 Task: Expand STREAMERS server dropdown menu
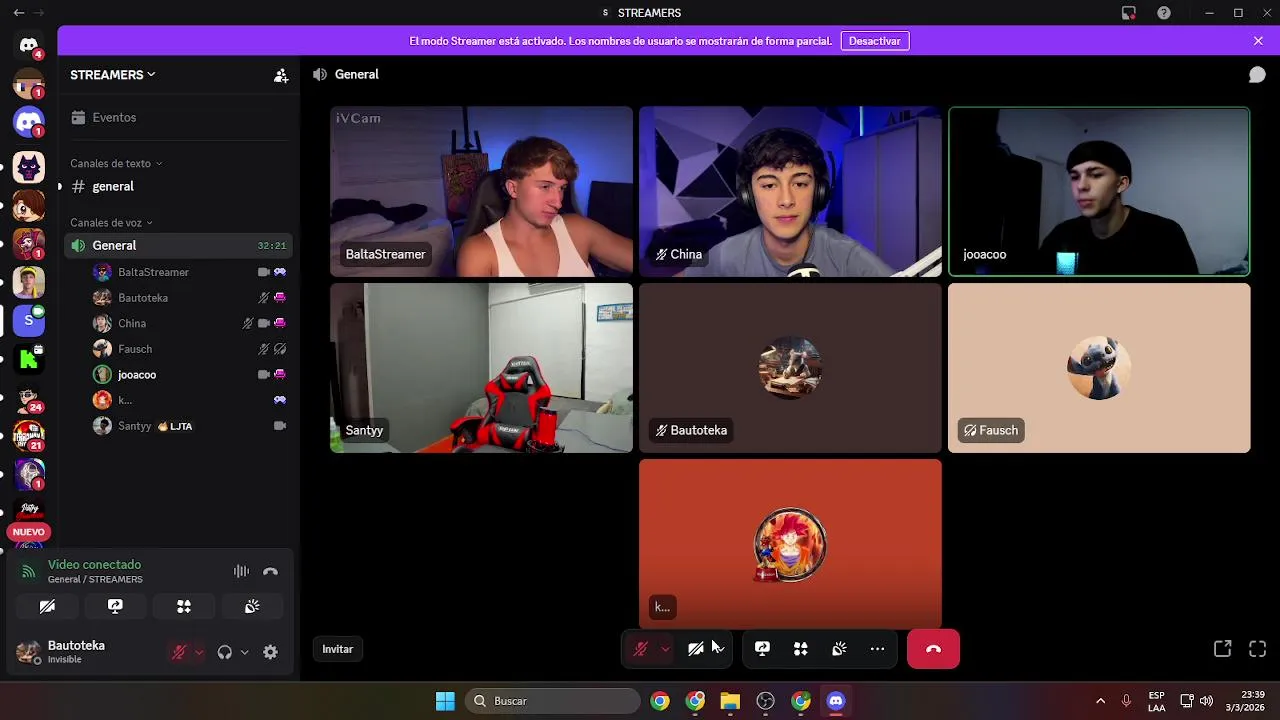(113, 75)
